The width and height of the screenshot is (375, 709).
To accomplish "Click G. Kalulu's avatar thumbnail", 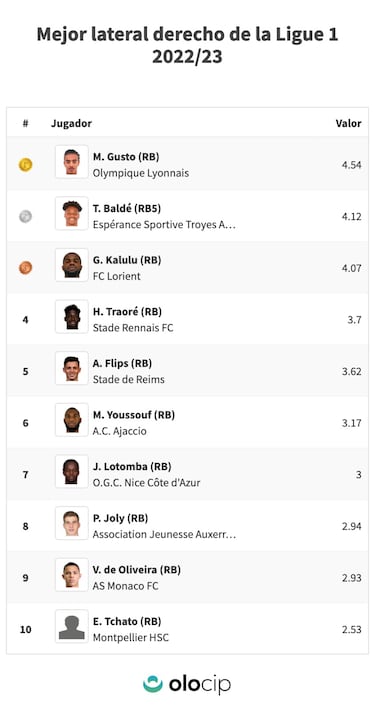I will 72,265.
